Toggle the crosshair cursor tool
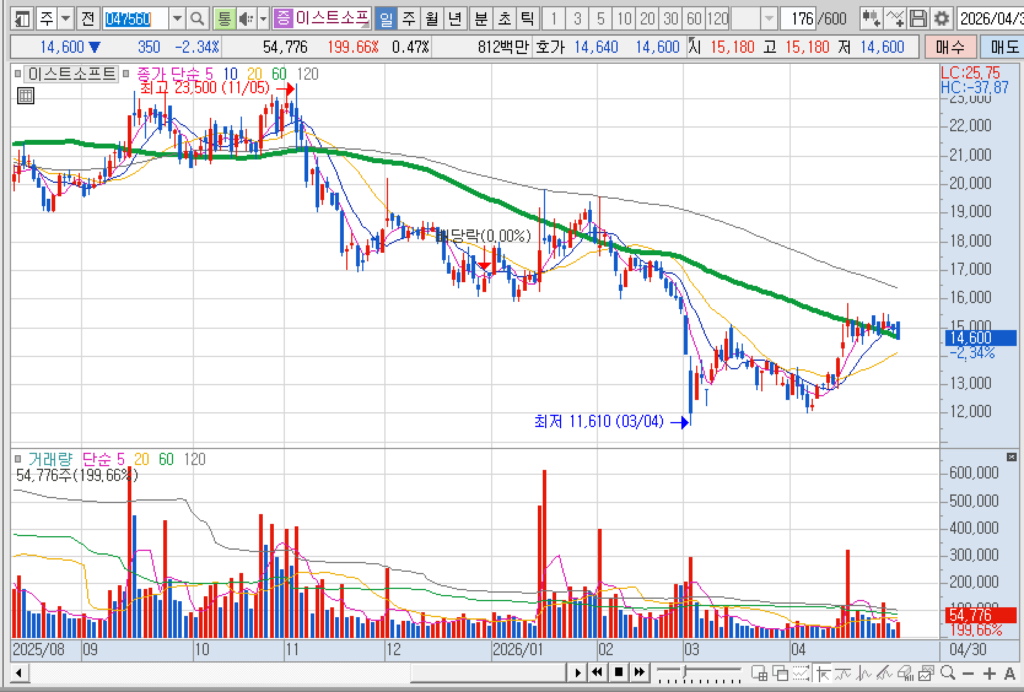The height and width of the screenshot is (692, 1024). (824, 672)
